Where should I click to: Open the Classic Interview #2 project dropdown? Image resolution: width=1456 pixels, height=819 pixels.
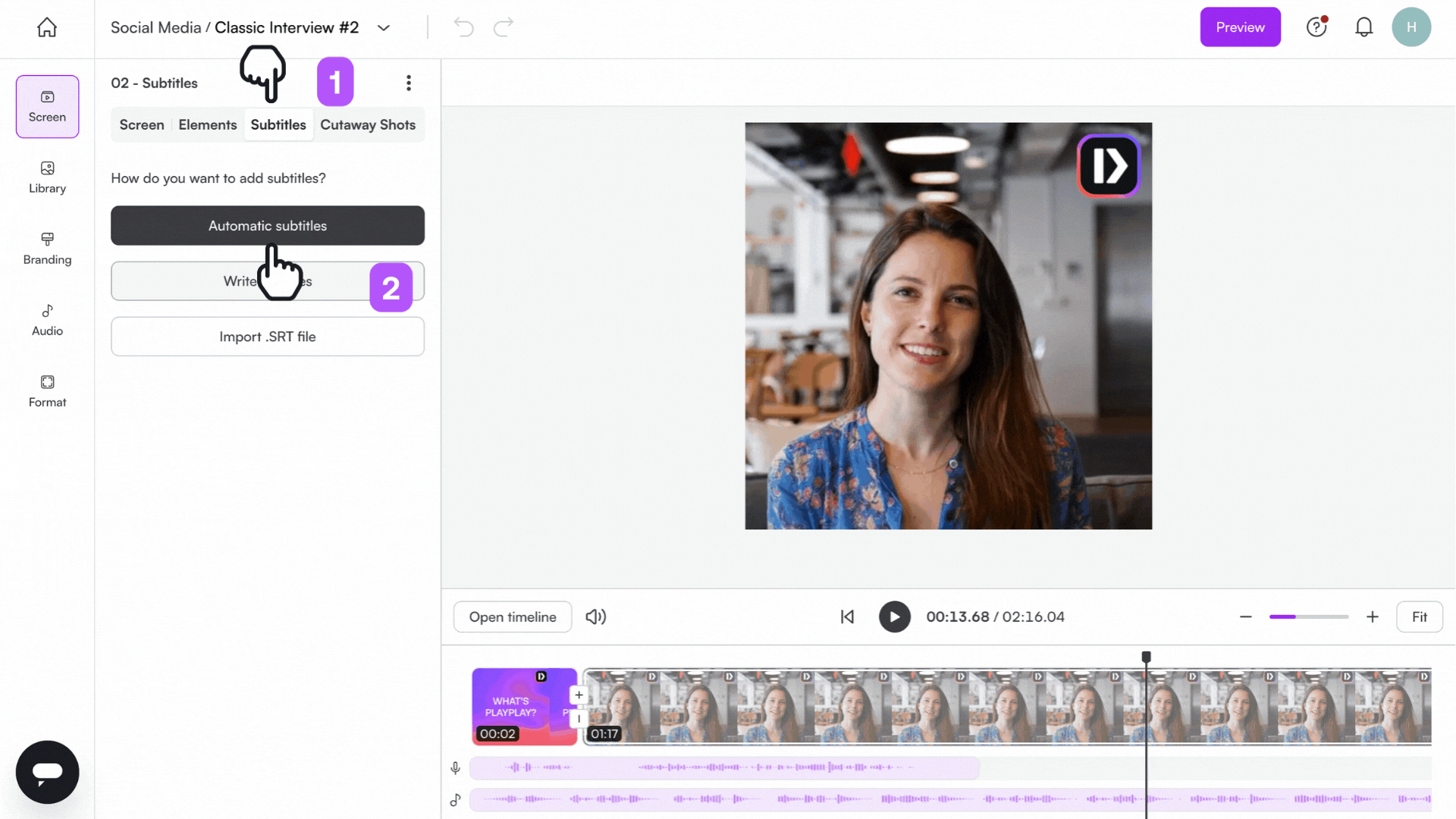[x=383, y=27]
